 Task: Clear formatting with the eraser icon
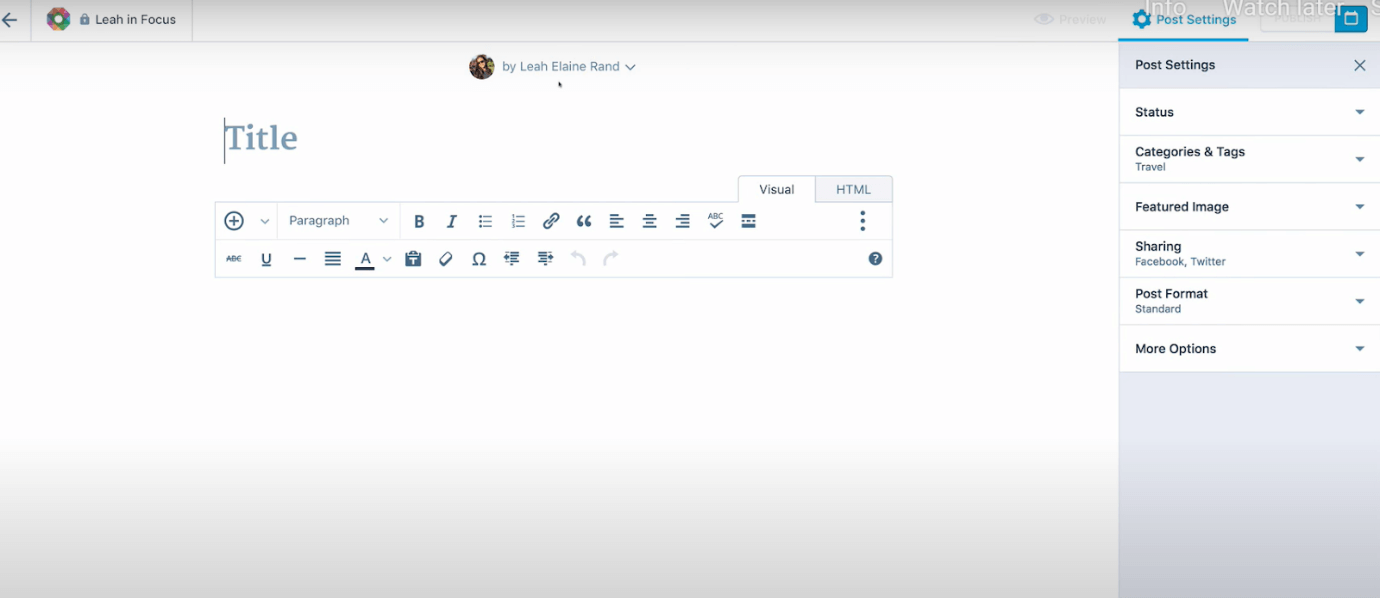click(x=445, y=258)
